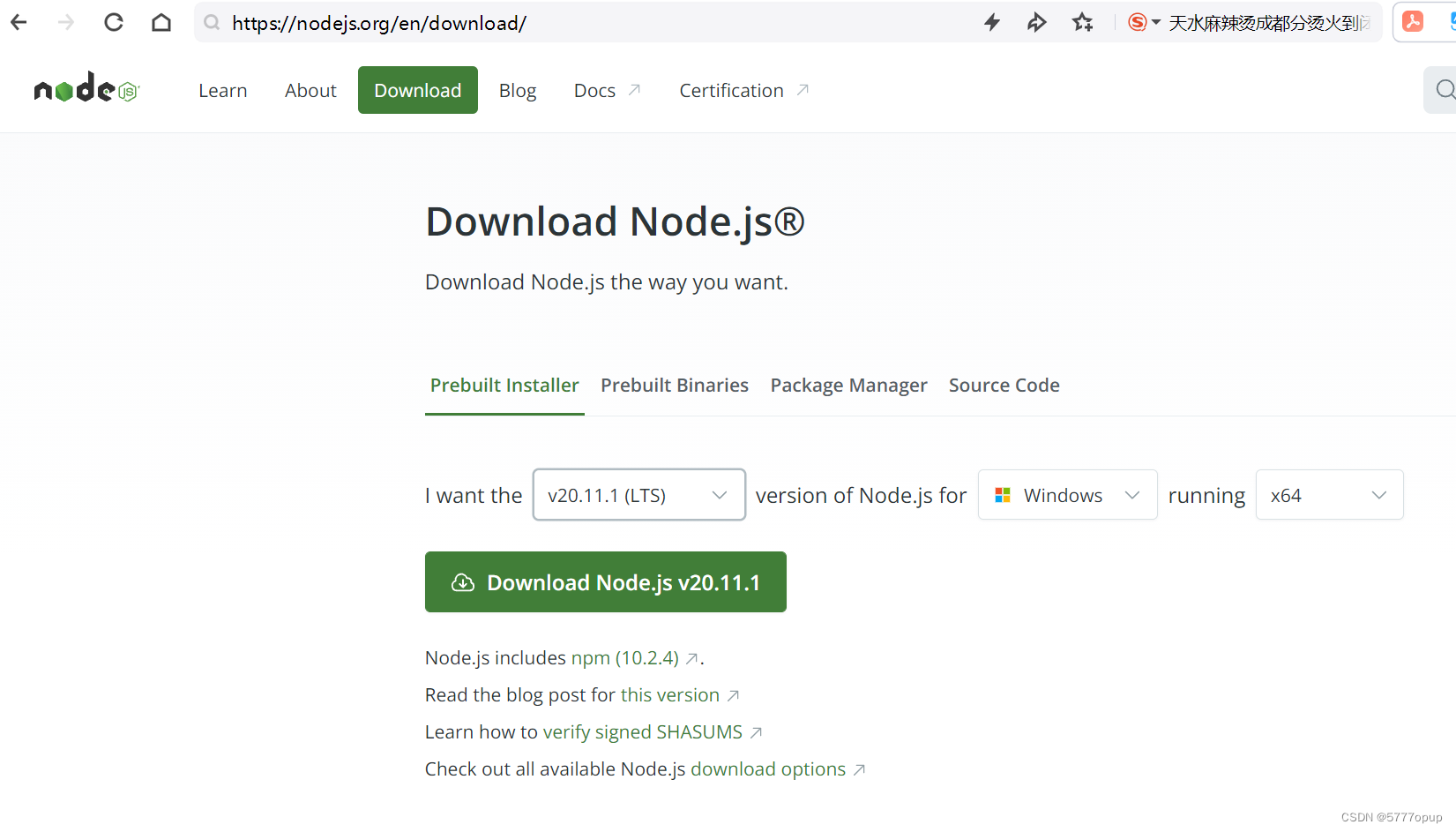
Task: Open the x64 architecture dropdown
Action: click(1329, 495)
